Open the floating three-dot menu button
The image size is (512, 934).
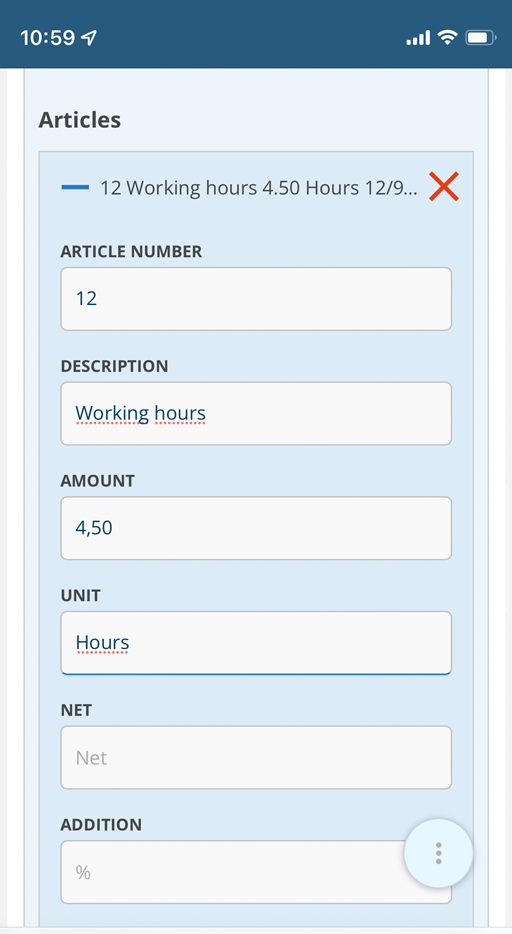(x=438, y=854)
